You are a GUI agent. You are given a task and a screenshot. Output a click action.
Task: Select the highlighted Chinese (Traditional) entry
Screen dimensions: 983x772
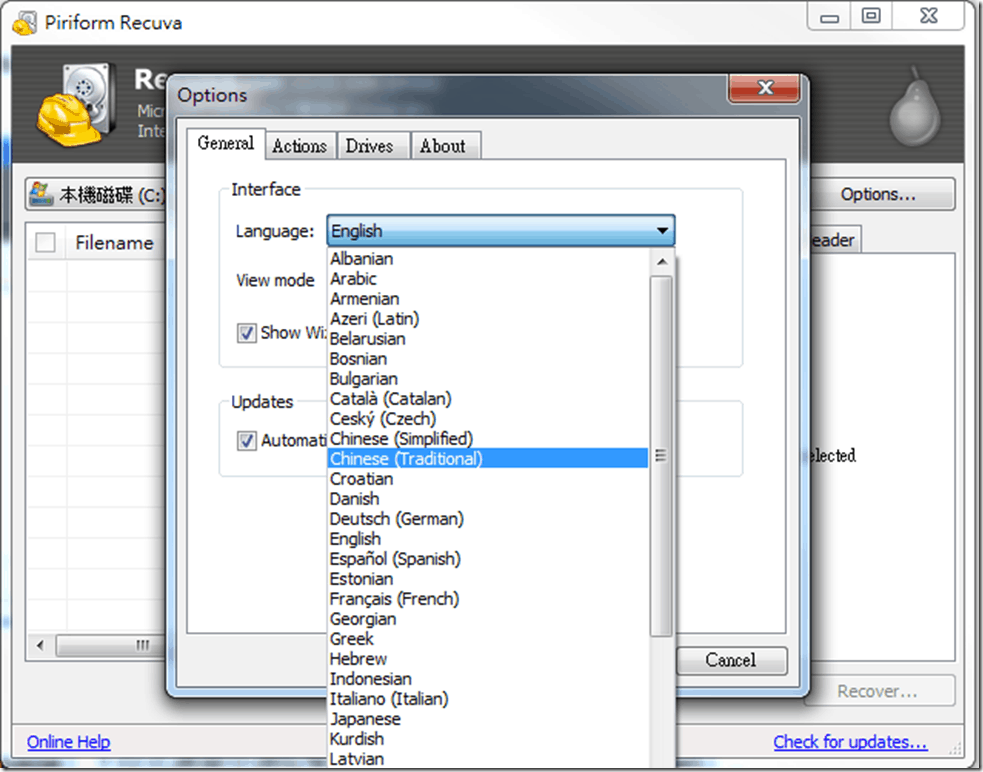coord(488,458)
